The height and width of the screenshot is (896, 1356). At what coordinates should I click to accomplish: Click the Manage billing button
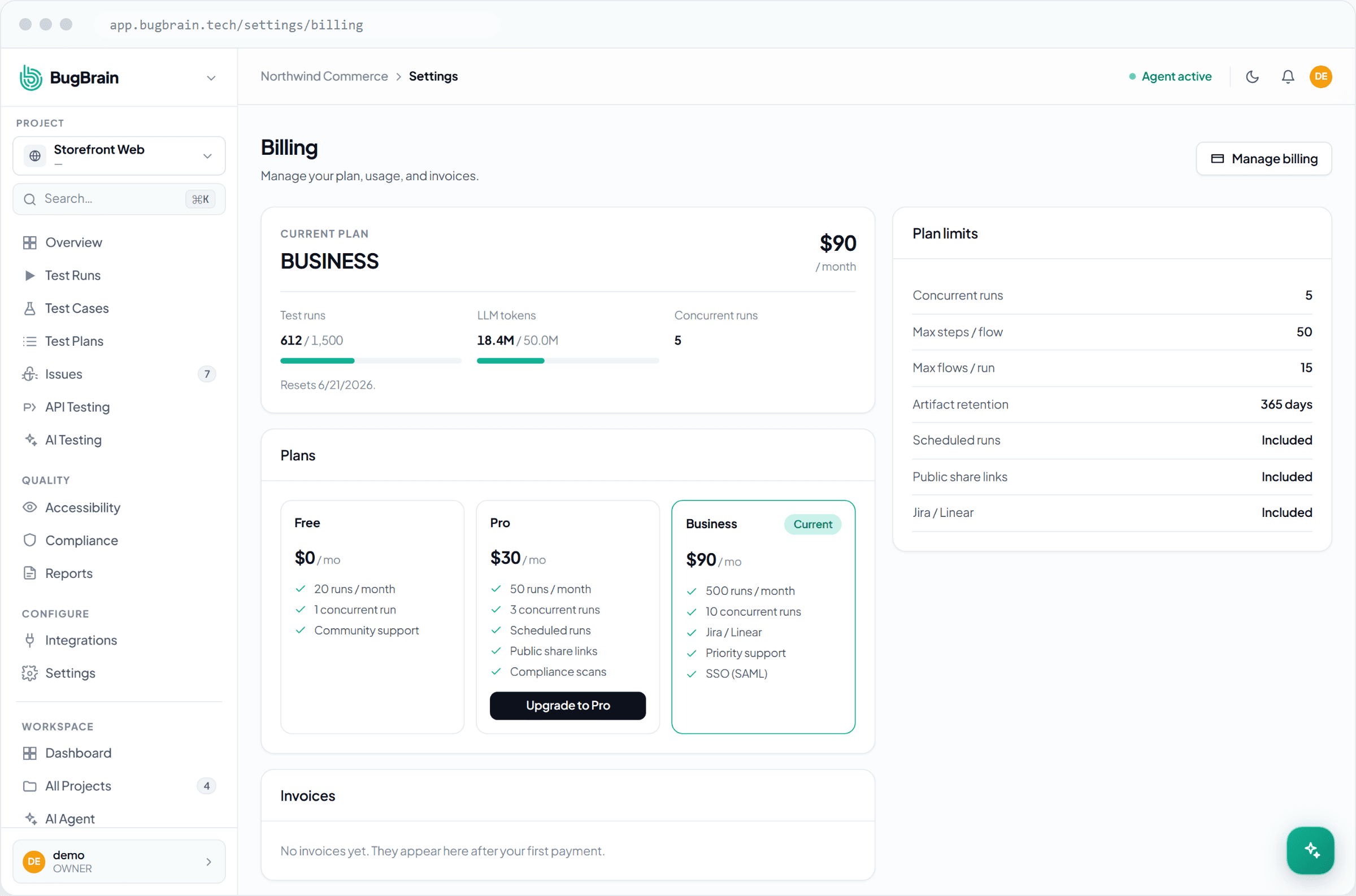click(1263, 158)
